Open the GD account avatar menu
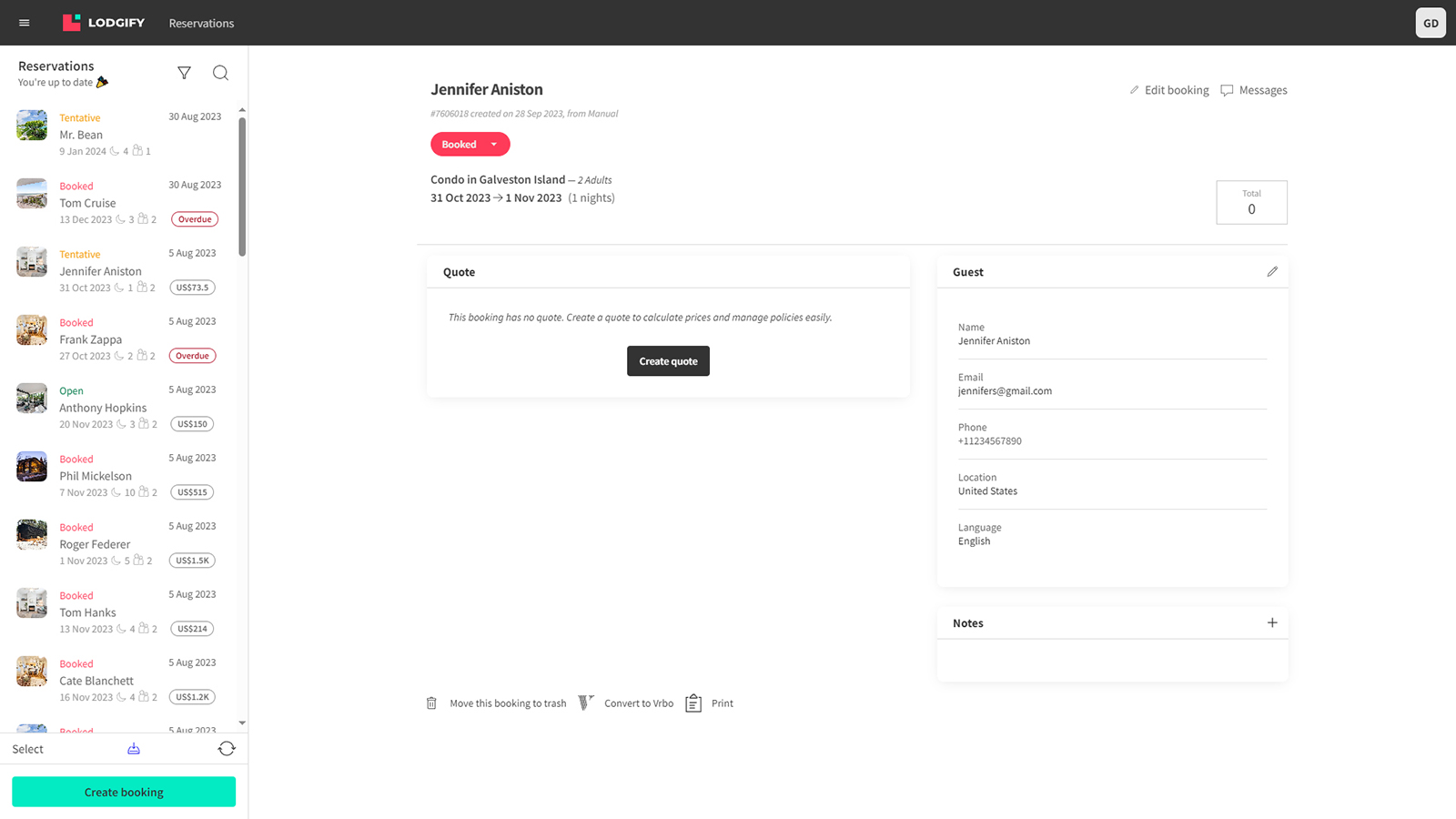The height and width of the screenshot is (819, 1456). (1431, 23)
